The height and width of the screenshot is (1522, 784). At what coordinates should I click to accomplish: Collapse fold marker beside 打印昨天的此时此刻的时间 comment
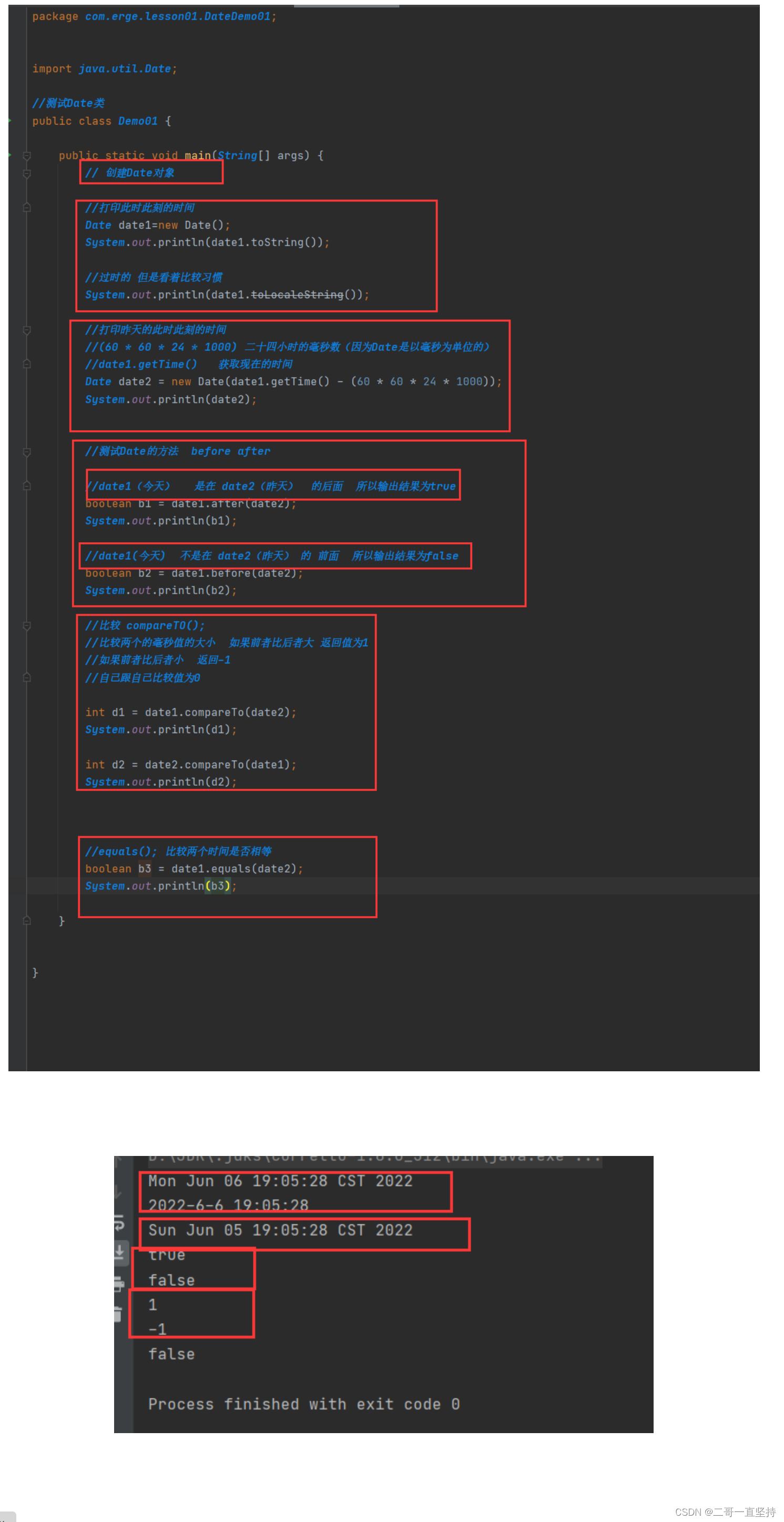27,330
